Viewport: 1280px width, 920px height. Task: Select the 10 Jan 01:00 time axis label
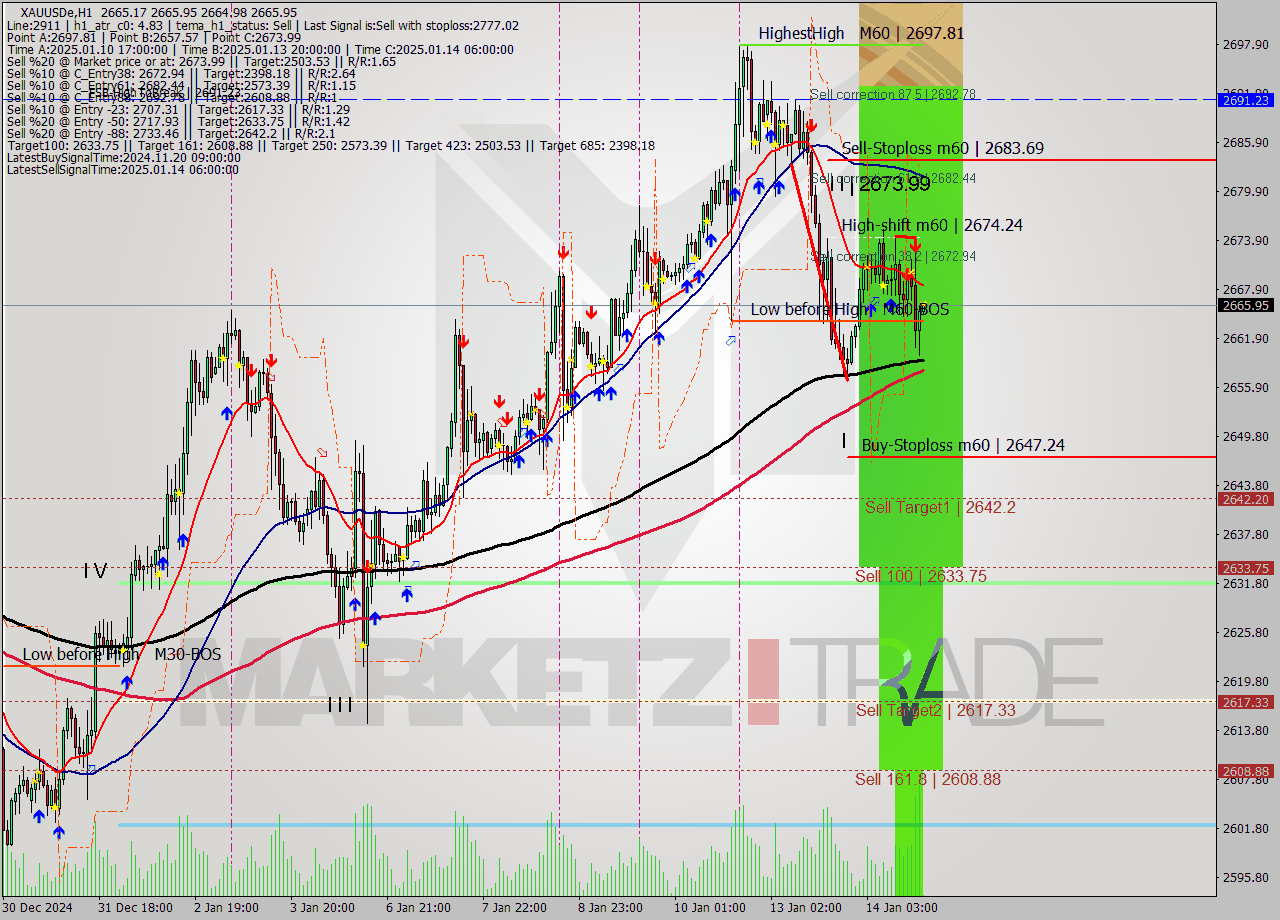pos(711,908)
